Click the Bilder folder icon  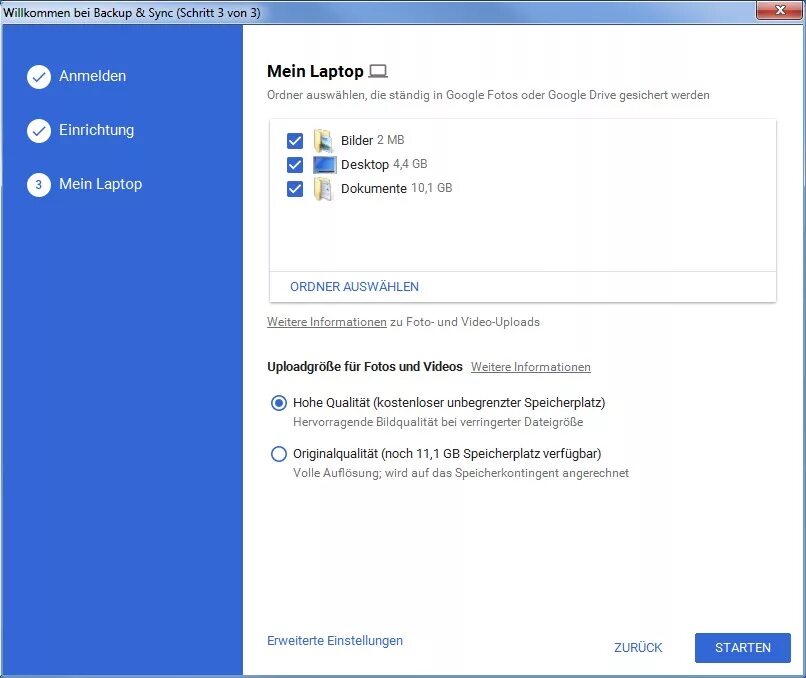coord(324,141)
